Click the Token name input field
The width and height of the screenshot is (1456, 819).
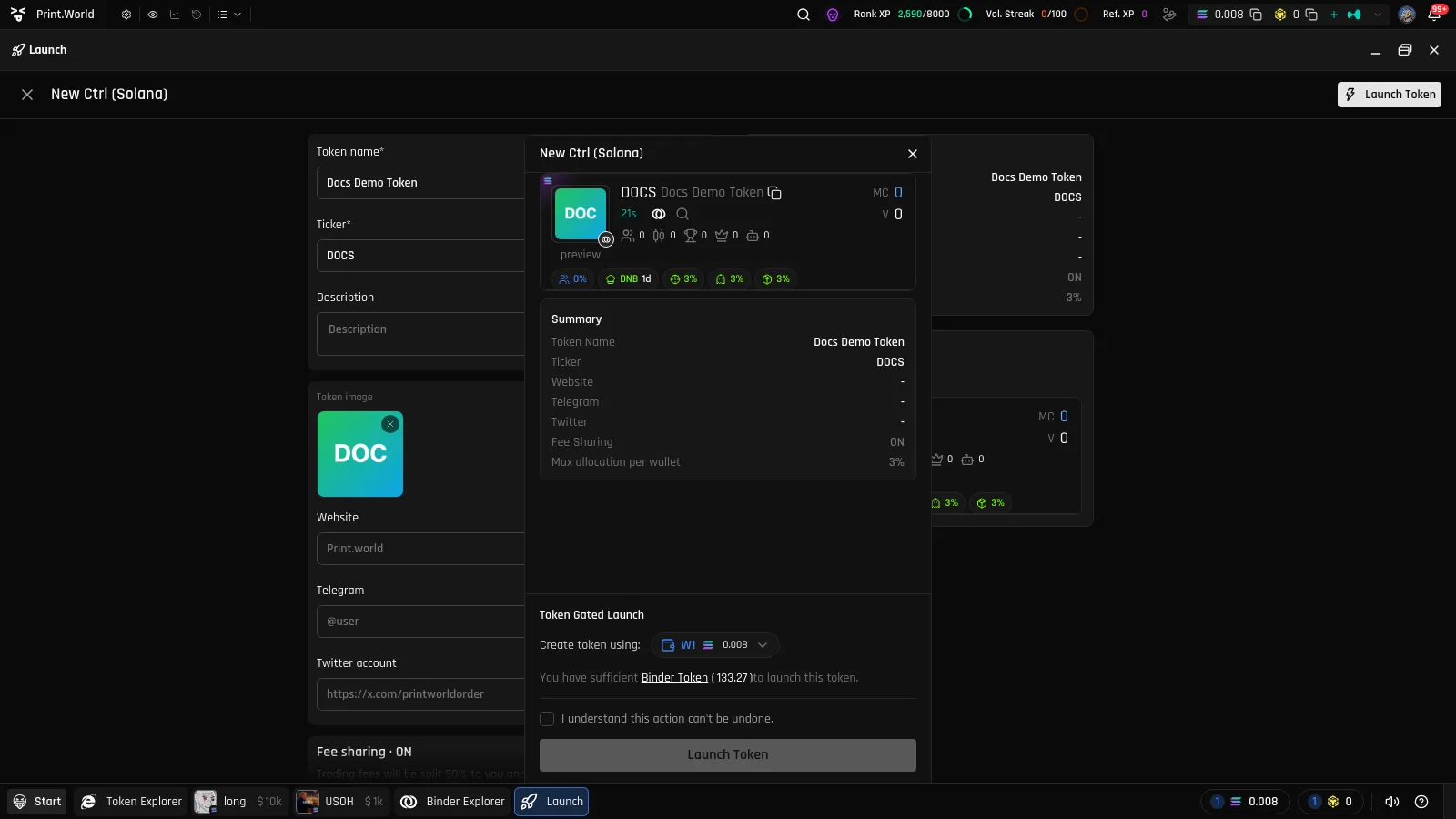coord(420,183)
